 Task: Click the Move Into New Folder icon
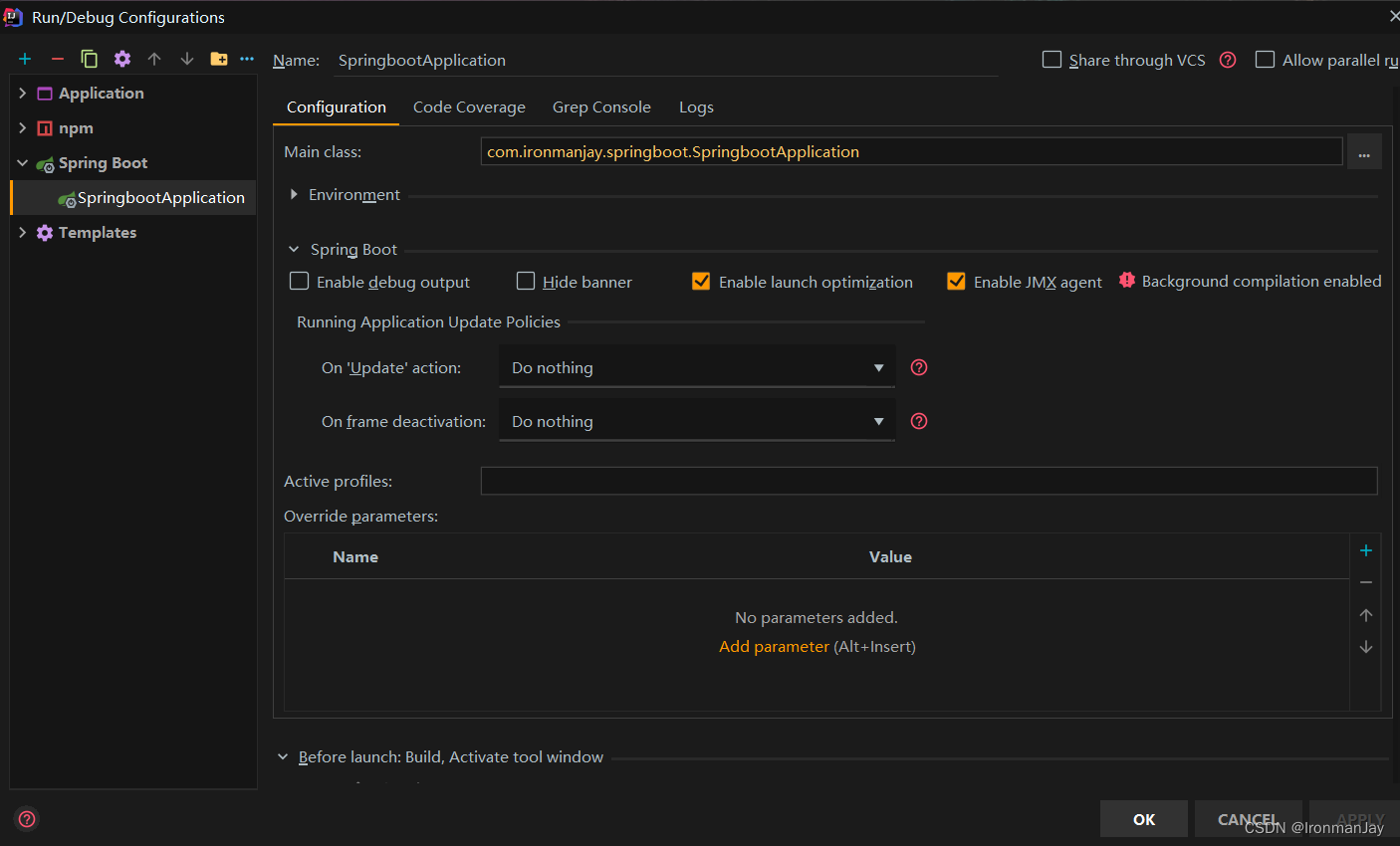tap(219, 59)
